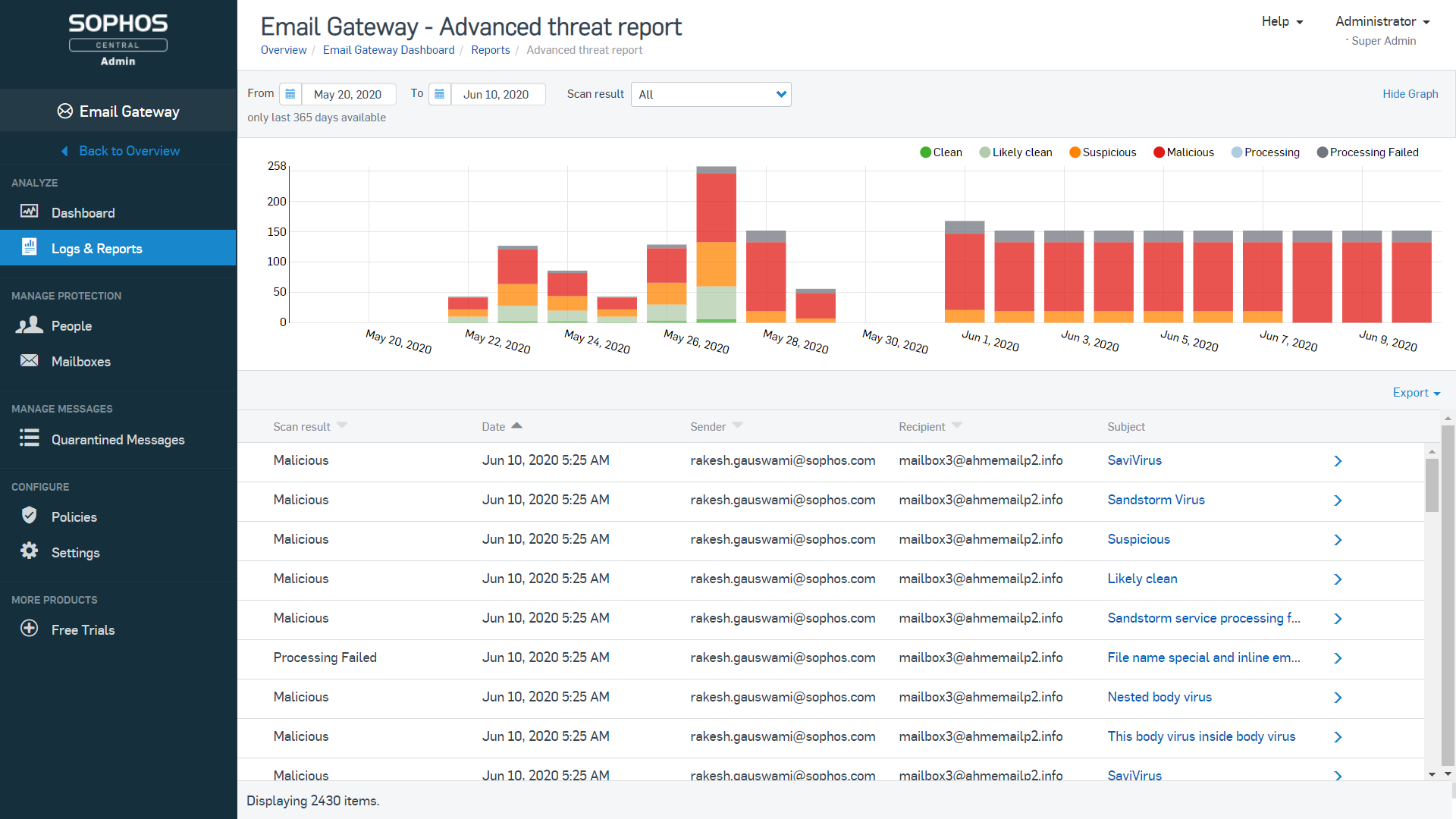The width and height of the screenshot is (1456, 819).
Task: Click the Dashboard chart icon in sidebar
Action: pos(29,212)
